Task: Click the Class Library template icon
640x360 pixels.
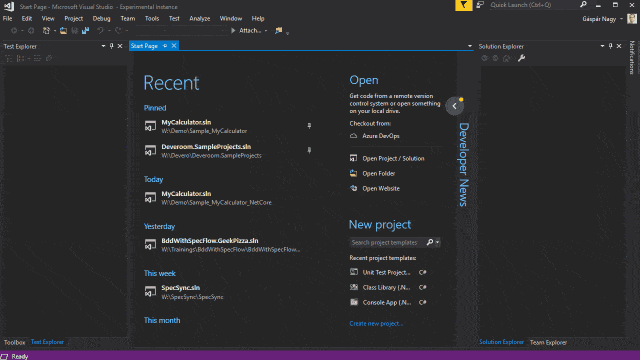Action: (354, 287)
